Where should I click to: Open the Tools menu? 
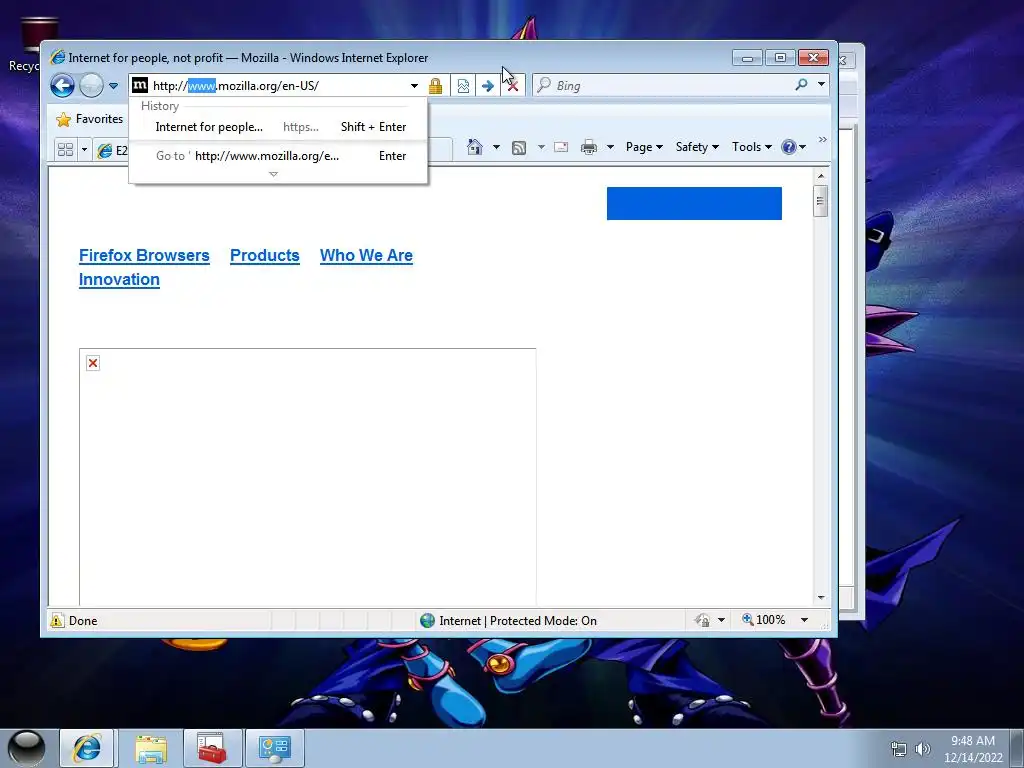752,147
